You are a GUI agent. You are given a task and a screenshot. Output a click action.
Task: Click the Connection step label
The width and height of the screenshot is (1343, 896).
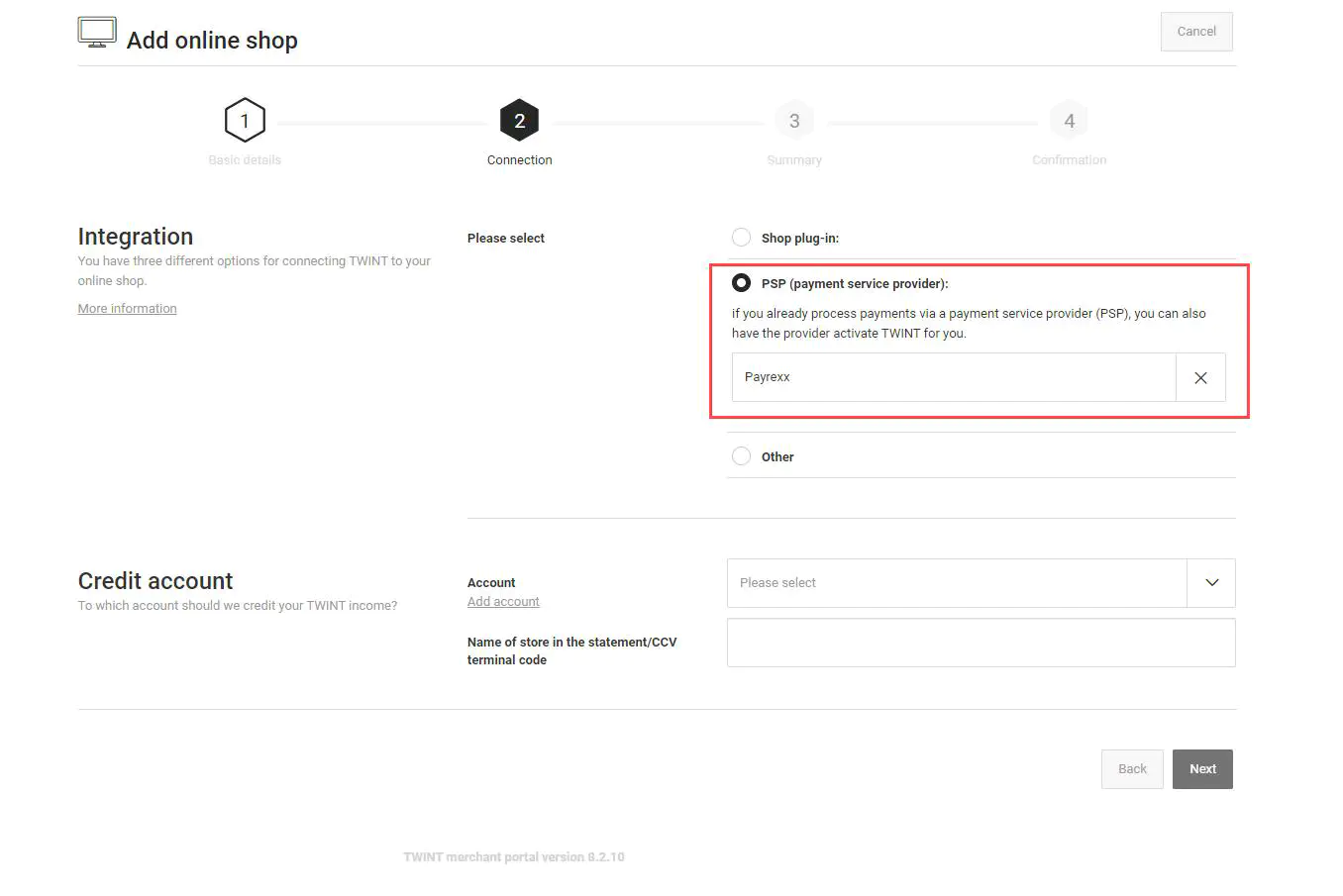[x=519, y=160]
